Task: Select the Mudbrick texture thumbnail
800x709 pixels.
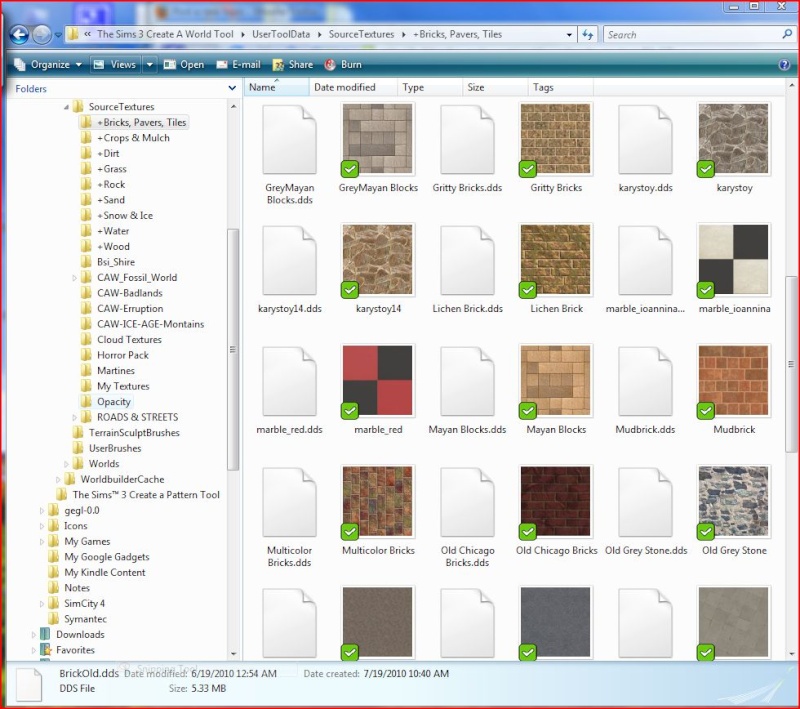Action: (x=734, y=381)
